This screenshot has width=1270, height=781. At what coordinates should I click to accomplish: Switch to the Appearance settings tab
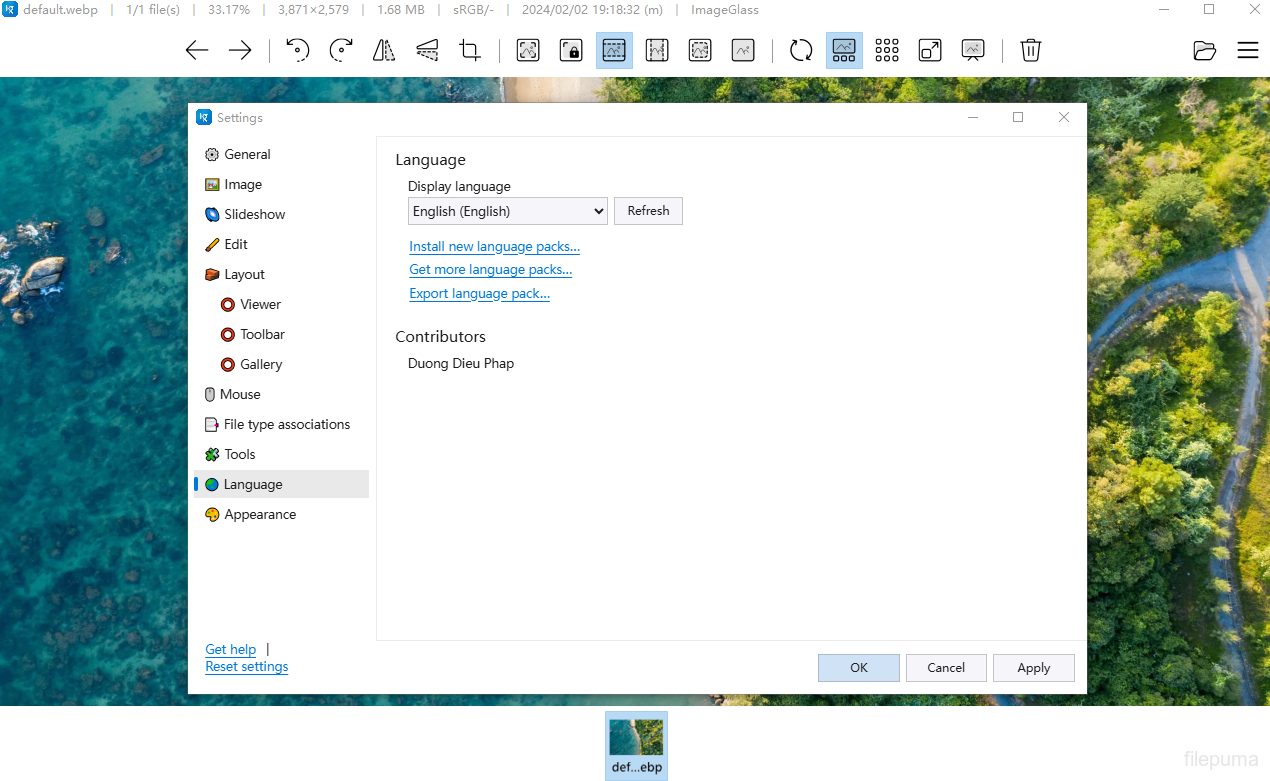pyautogui.click(x=260, y=514)
